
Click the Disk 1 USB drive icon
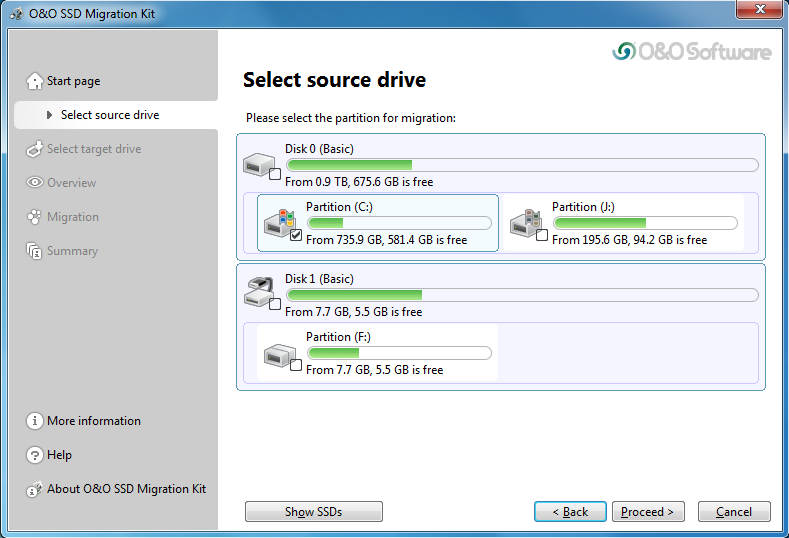click(259, 290)
